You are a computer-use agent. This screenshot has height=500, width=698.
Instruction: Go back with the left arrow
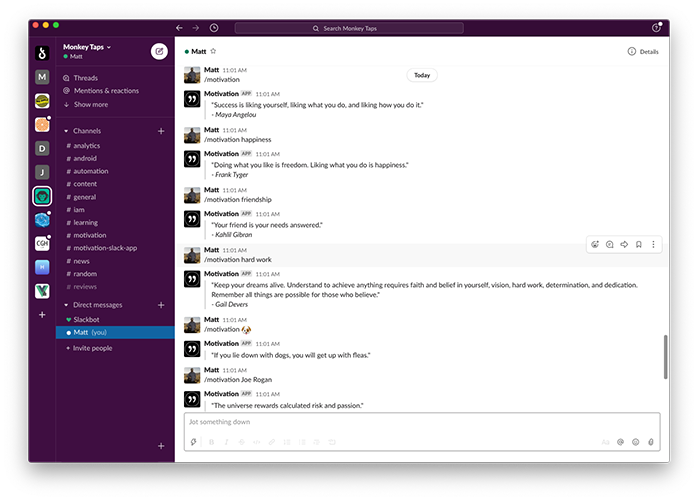[179, 28]
